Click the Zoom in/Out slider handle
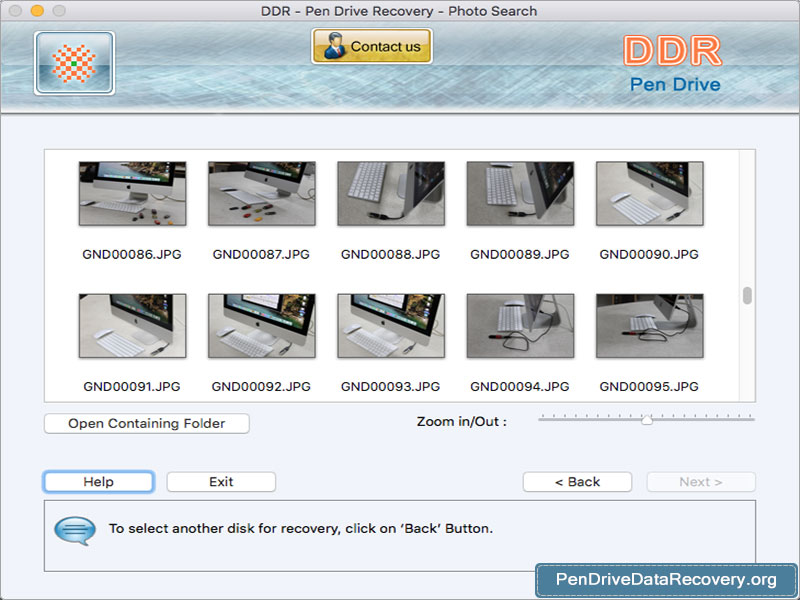Screen dimensions: 800x600 [647, 420]
